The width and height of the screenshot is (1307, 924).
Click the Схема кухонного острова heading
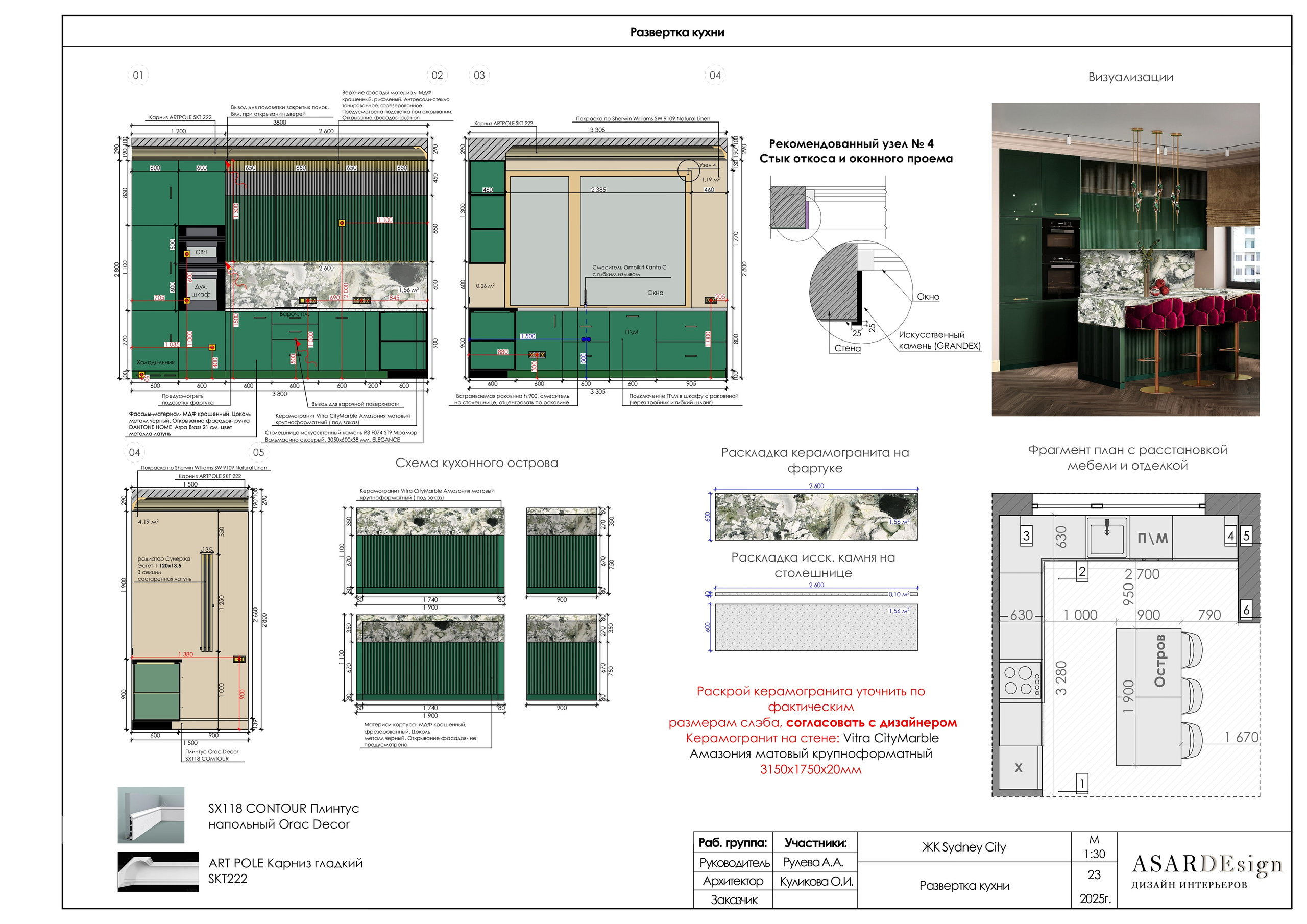pos(476,463)
